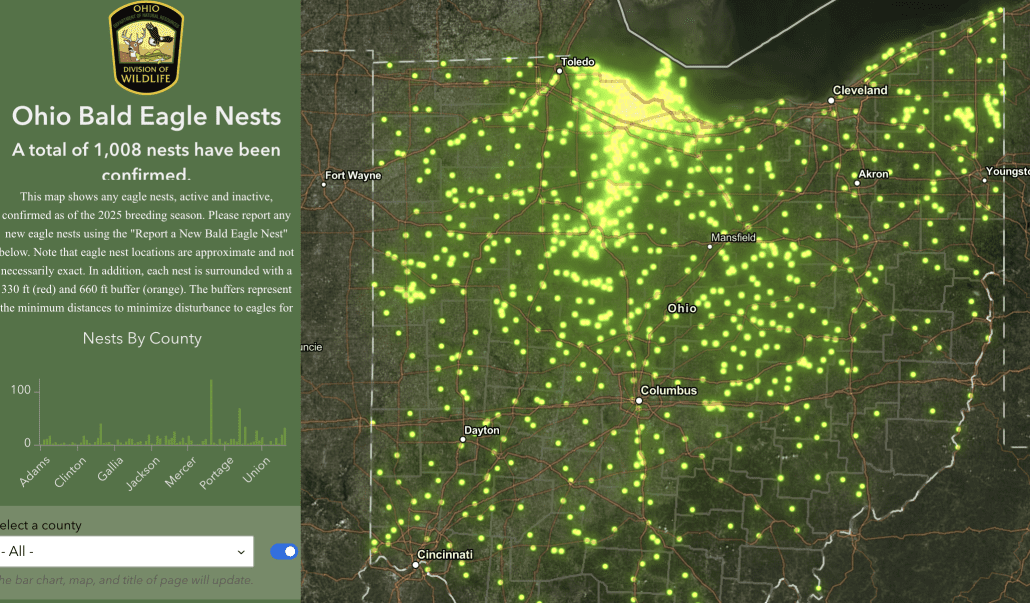This screenshot has width=1030, height=603.
Task: Click the Dayton city marker dot
Action: point(462,439)
